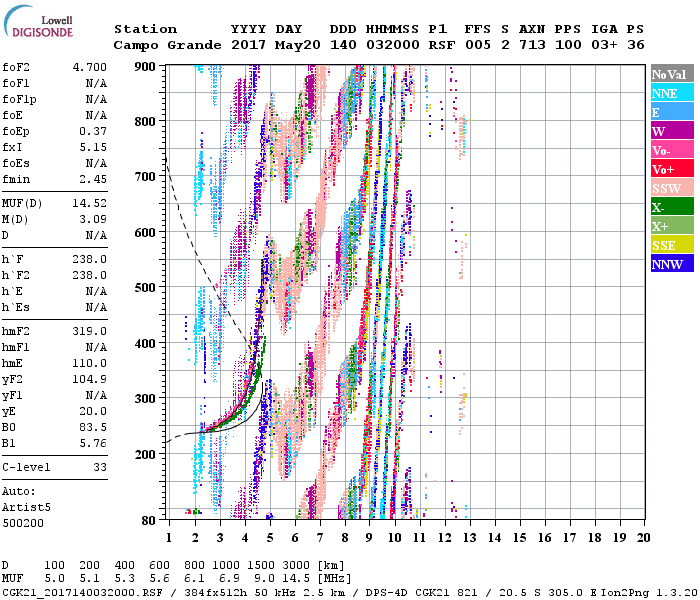Select the SSE yellow legend swatch
The image size is (700, 600).
tap(672, 245)
